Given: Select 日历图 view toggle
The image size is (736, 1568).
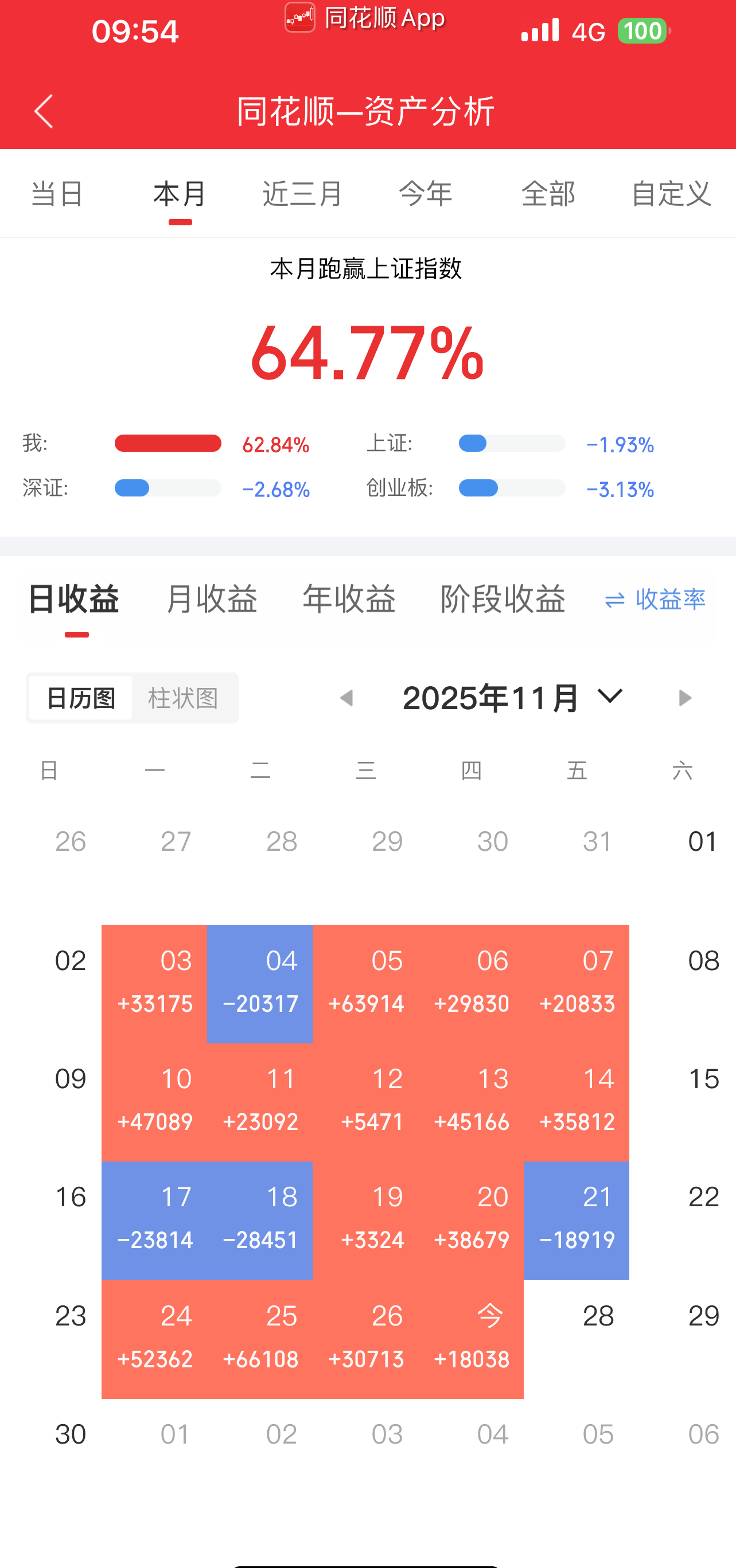Looking at the screenshot, I should (x=80, y=698).
